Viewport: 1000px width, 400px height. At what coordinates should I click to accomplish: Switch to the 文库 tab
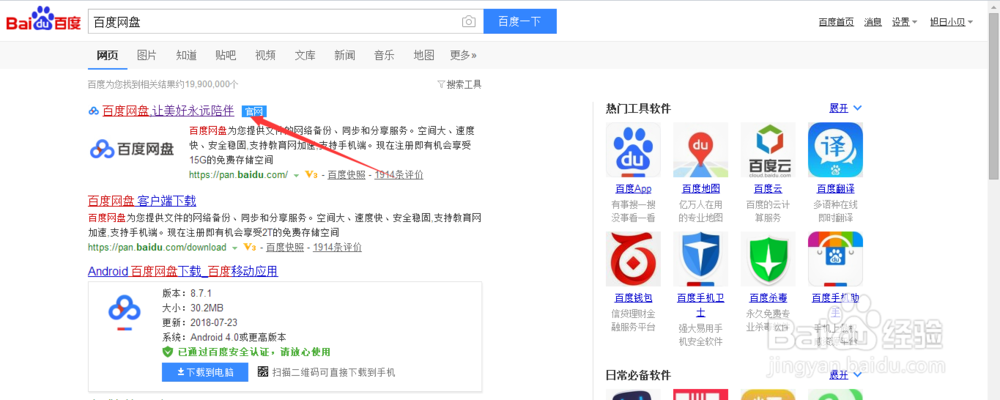pos(305,55)
